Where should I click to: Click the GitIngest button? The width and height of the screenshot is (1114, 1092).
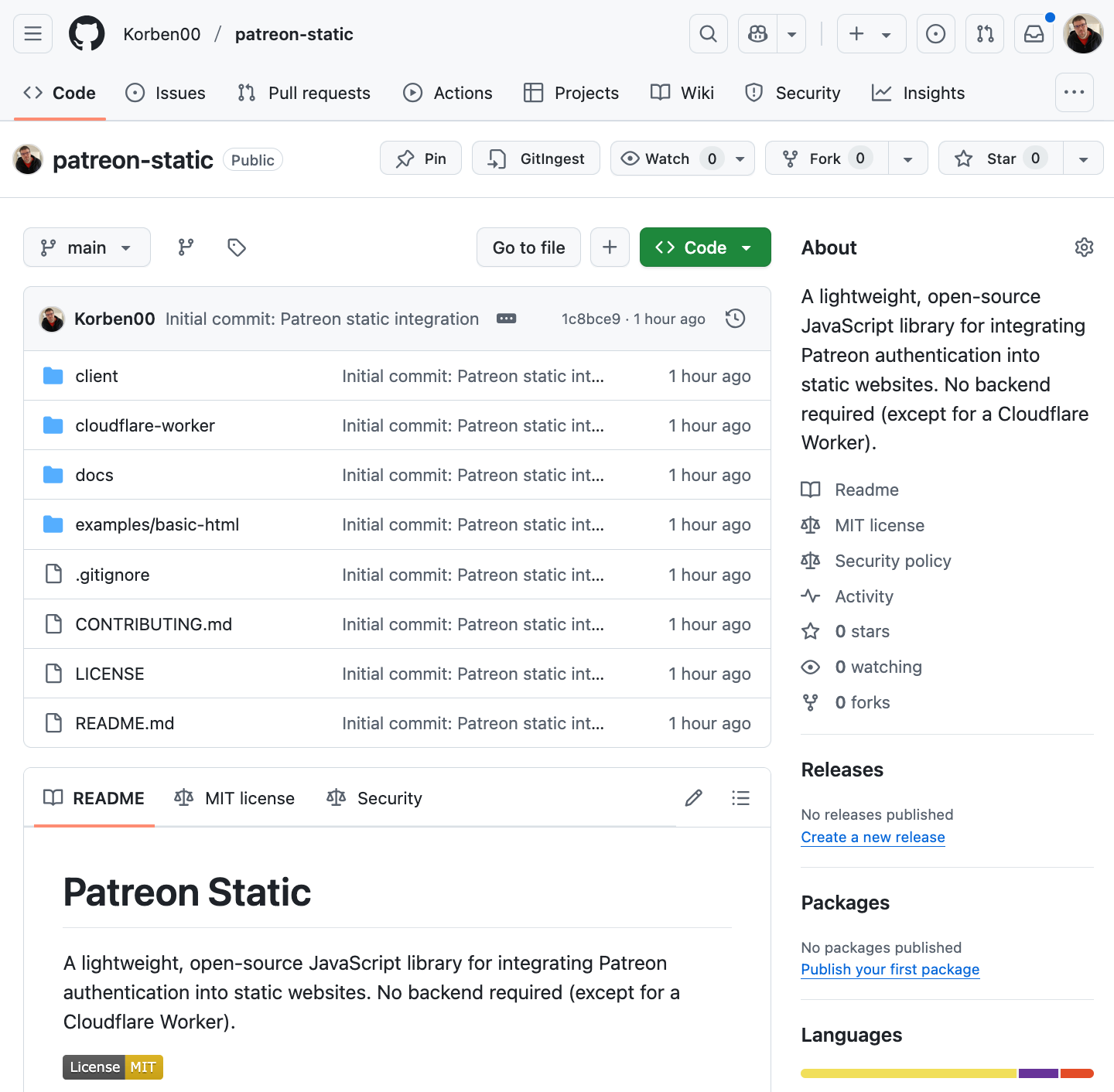(x=536, y=159)
